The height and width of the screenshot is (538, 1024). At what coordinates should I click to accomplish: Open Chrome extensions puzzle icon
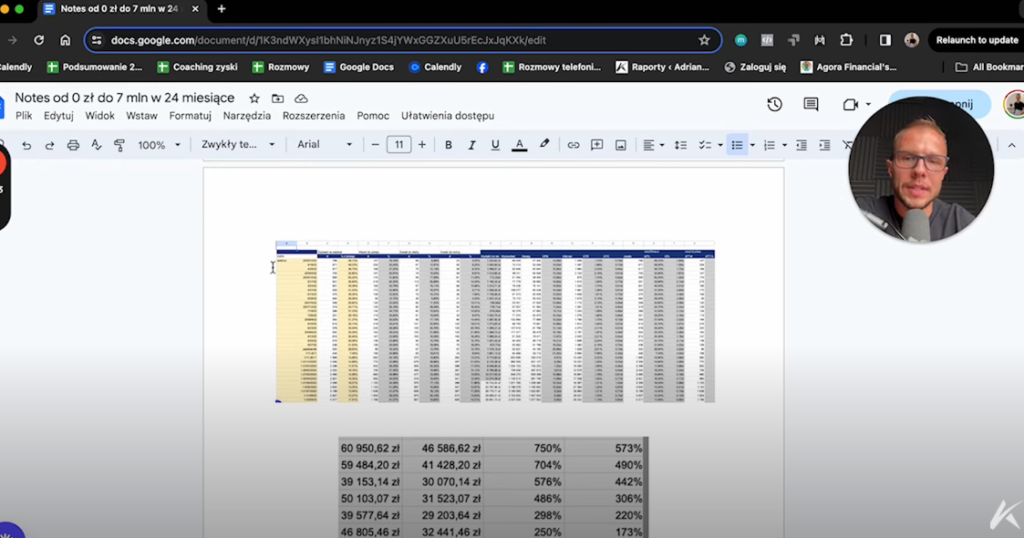point(846,40)
